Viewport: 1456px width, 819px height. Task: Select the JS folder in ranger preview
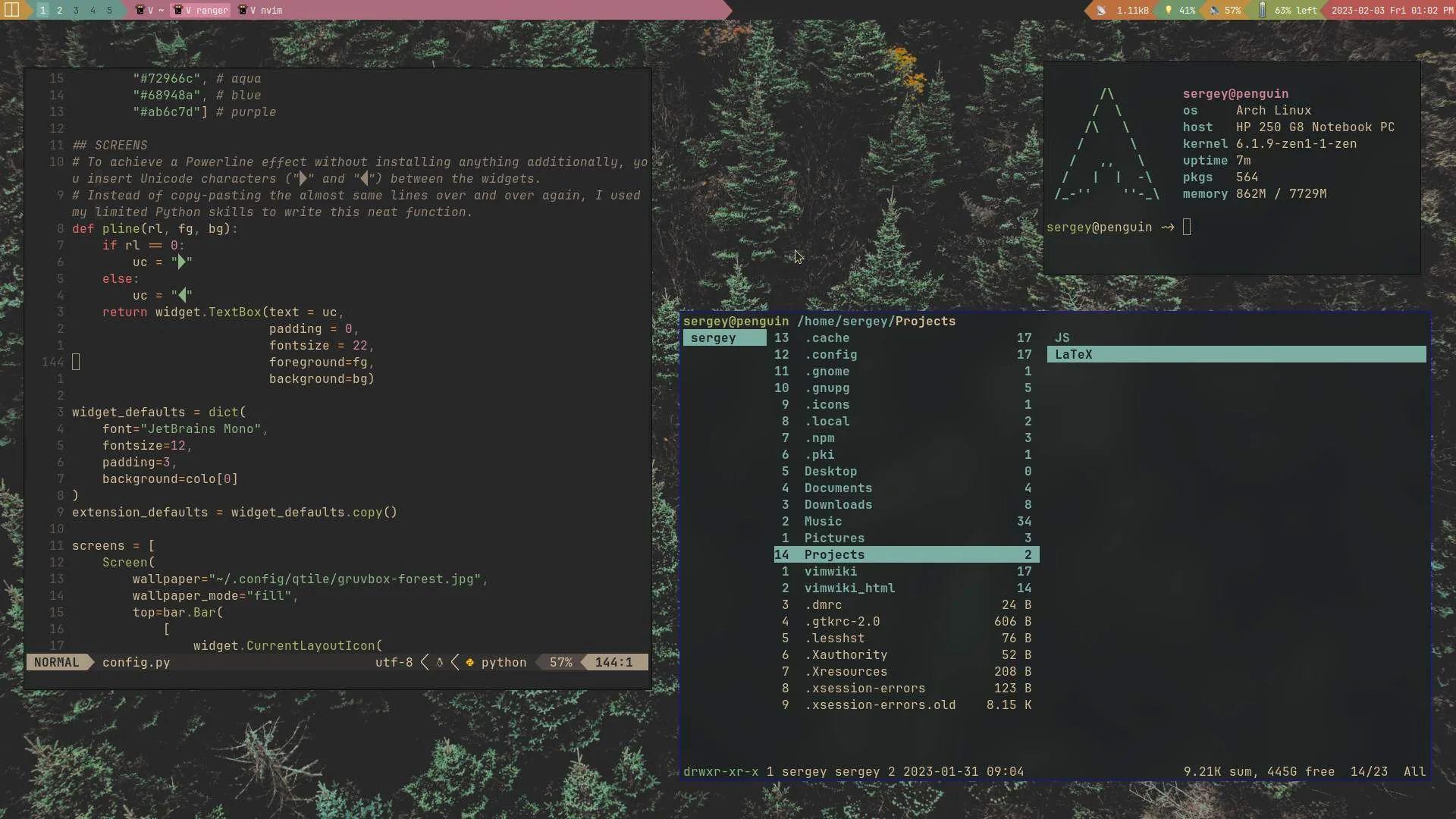tap(1062, 338)
